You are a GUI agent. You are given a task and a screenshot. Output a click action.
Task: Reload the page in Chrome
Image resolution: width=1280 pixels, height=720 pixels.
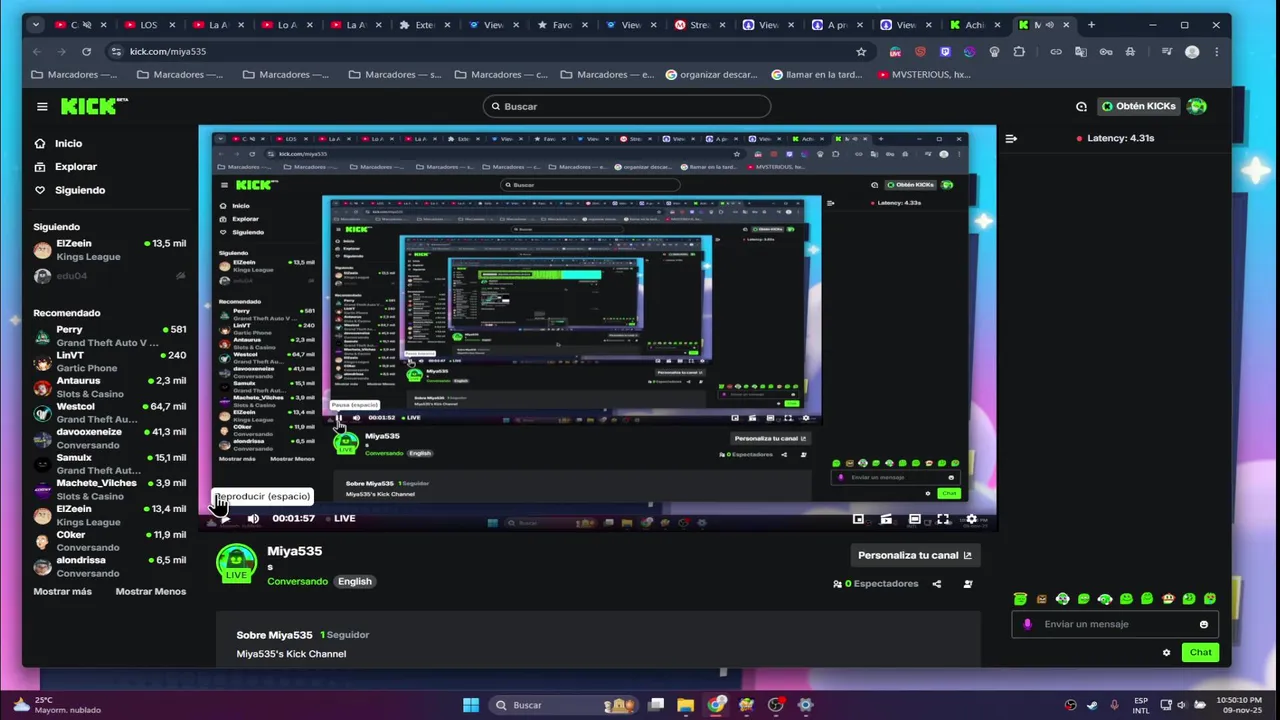point(87,51)
